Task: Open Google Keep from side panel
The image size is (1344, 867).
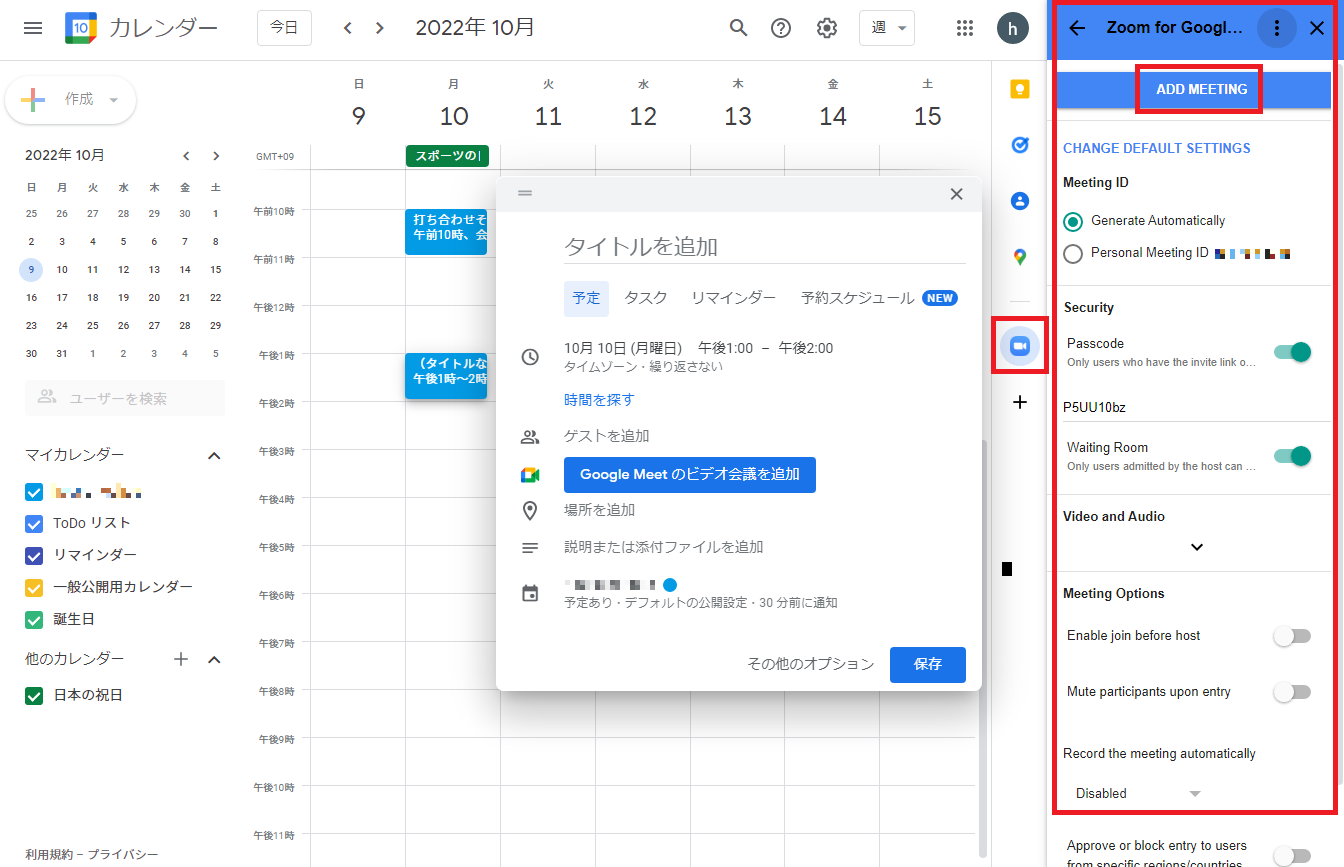Action: [x=1019, y=89]
